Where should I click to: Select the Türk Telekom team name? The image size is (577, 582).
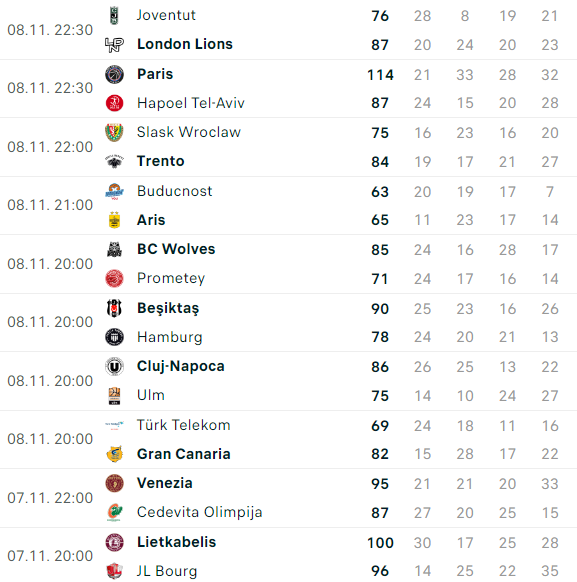(184, 425)
